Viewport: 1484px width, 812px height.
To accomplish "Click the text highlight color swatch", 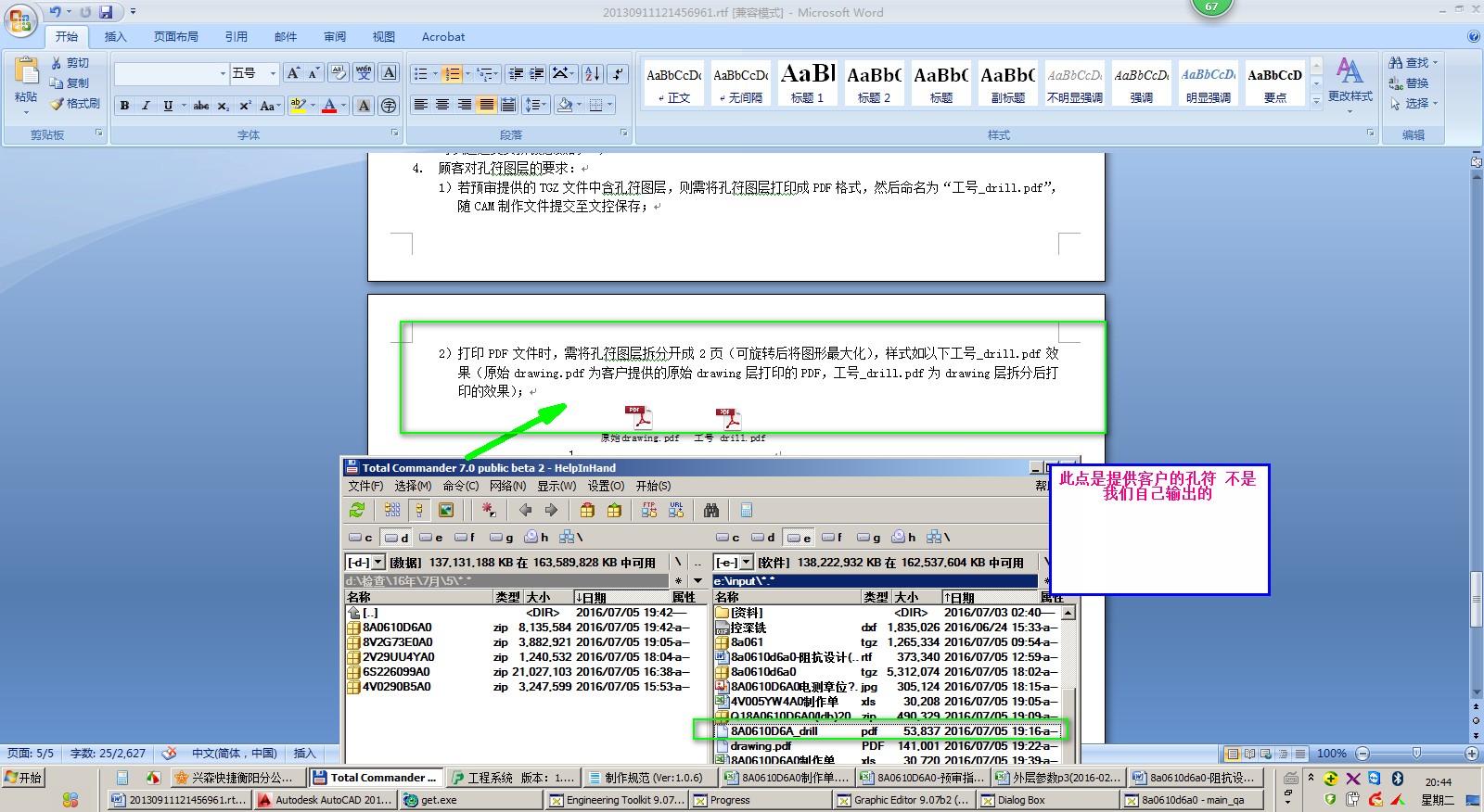I will (297, 106).
